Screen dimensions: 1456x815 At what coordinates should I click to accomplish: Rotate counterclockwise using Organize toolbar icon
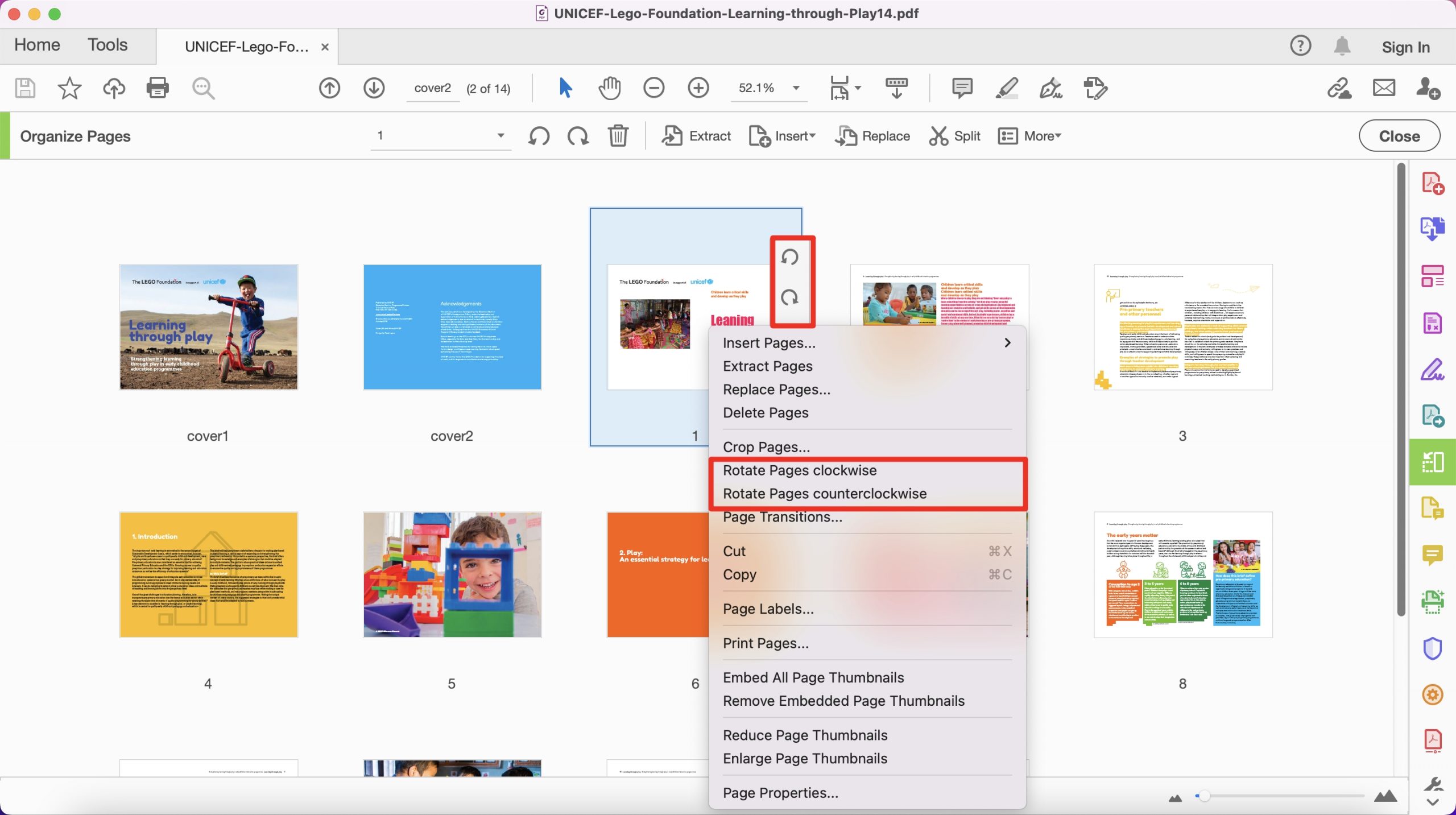pyautogui.click(x=539, y=136)
